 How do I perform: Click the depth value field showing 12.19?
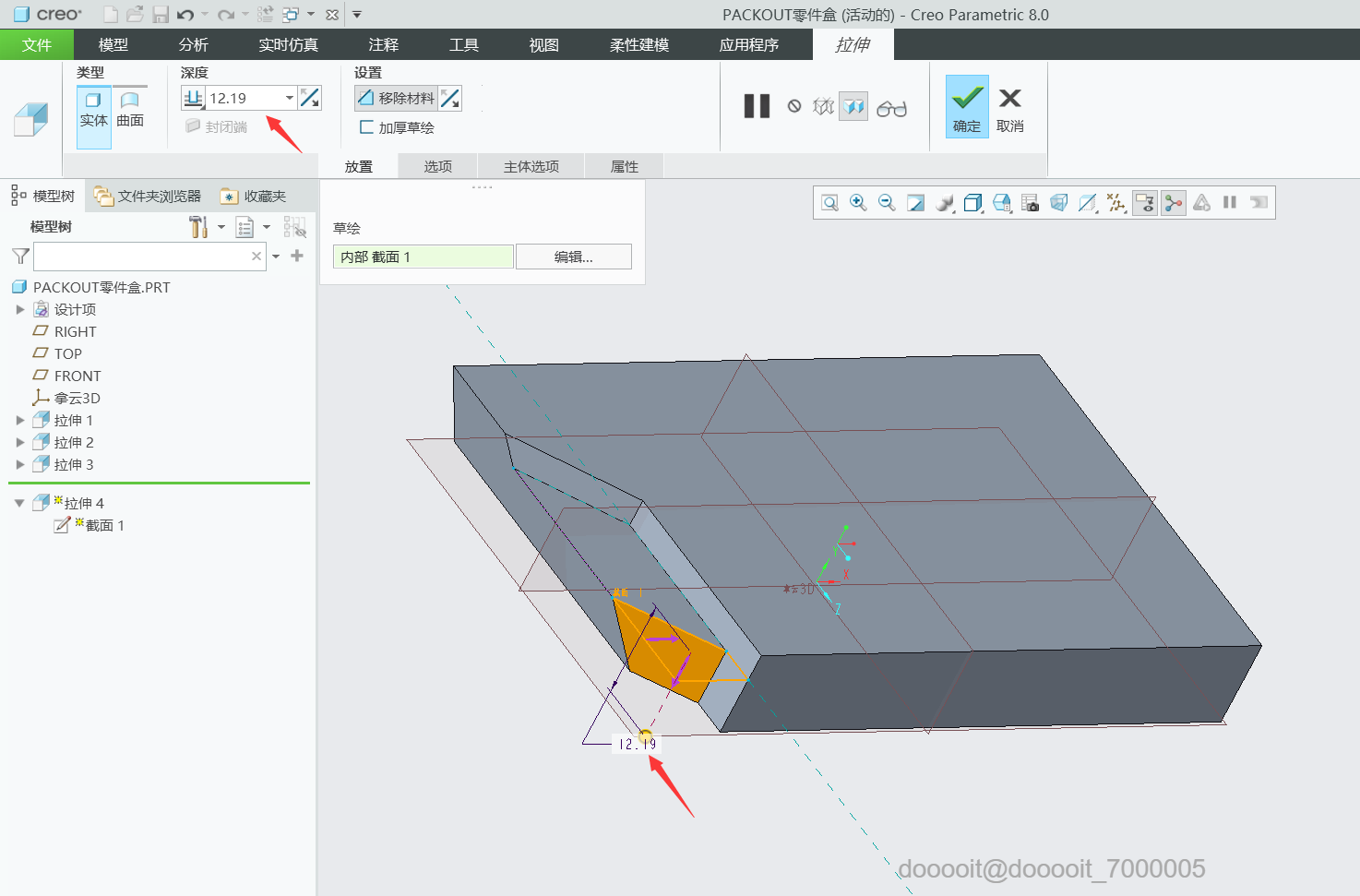tap(244, 98)
